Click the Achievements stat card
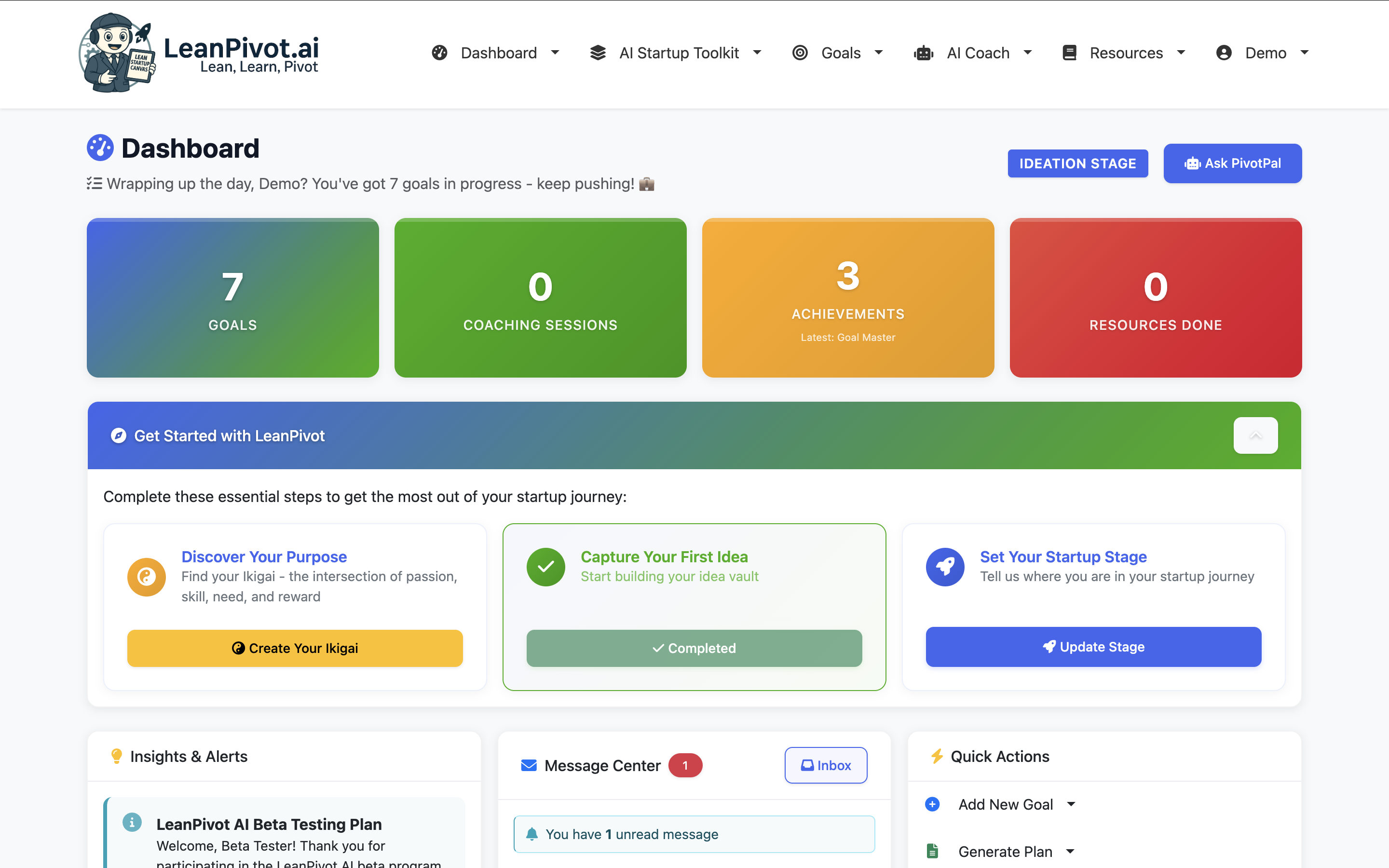Viewport: 1389px width, 868px height. pos(848,298)
